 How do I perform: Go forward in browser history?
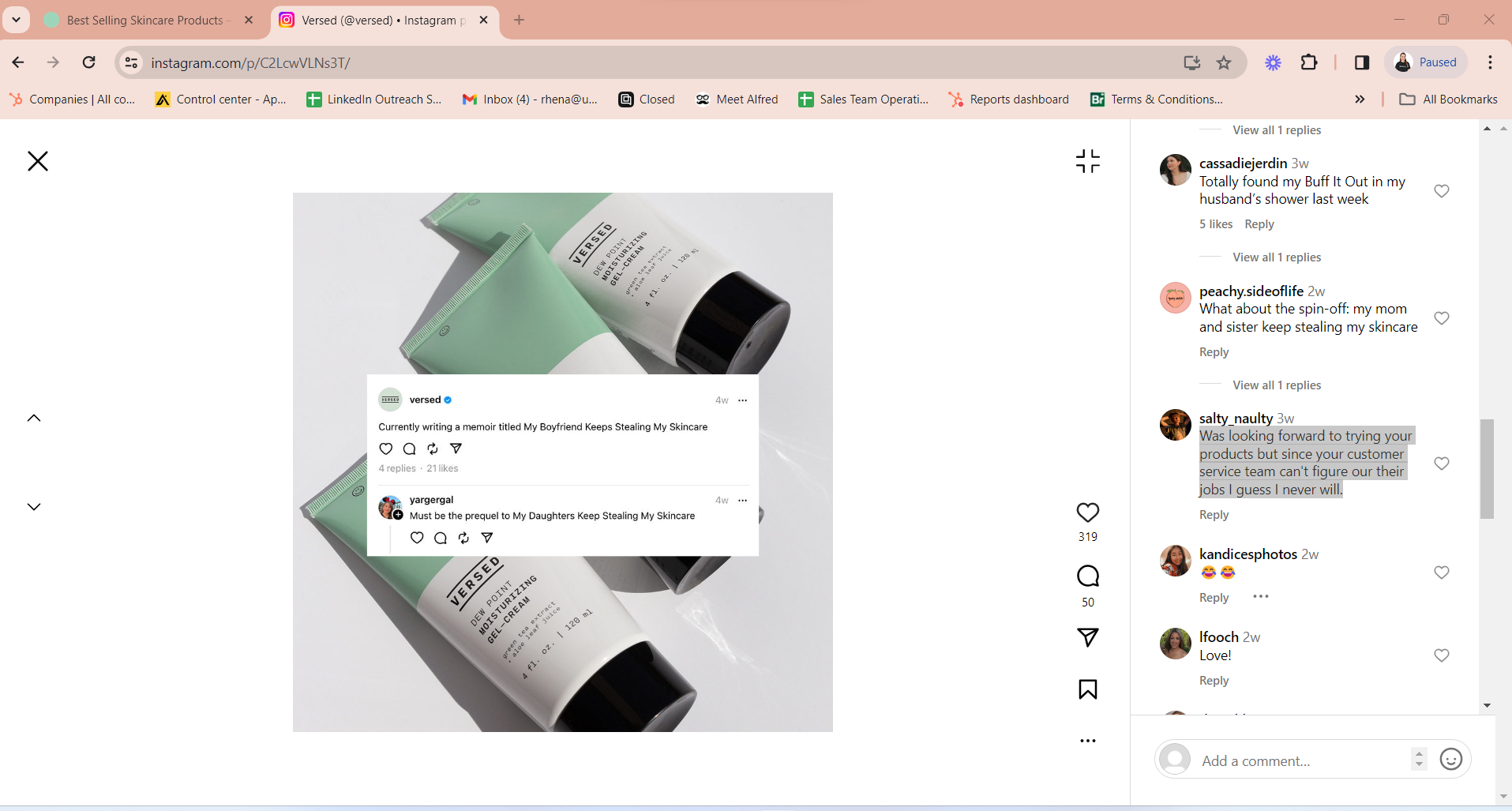coord(53,62)
